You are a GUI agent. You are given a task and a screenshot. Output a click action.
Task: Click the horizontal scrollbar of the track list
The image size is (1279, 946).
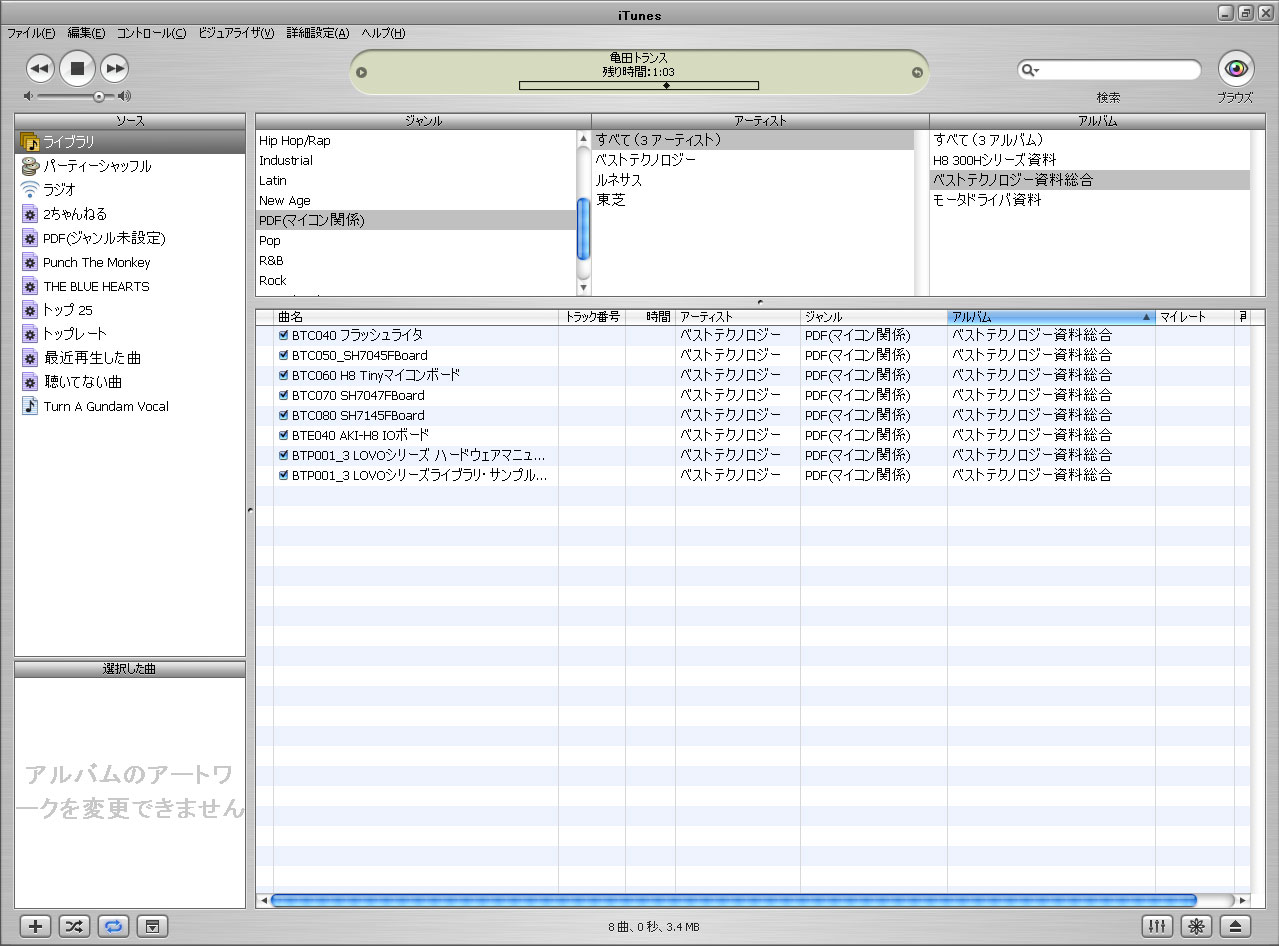[734, 900]
